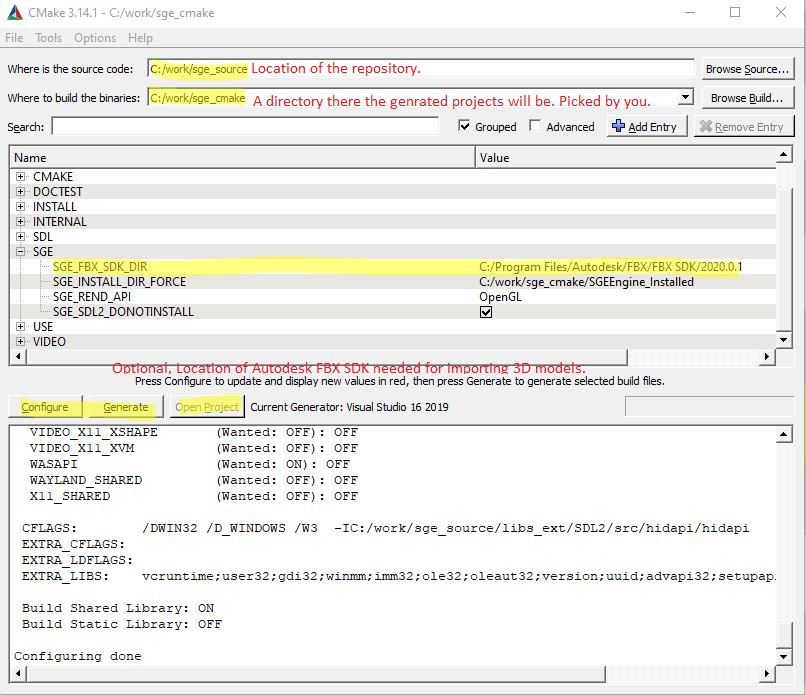Click the 'Configuring done' log line
The image size is (806, 696).
pyautogui.click(x=78, y=656)
